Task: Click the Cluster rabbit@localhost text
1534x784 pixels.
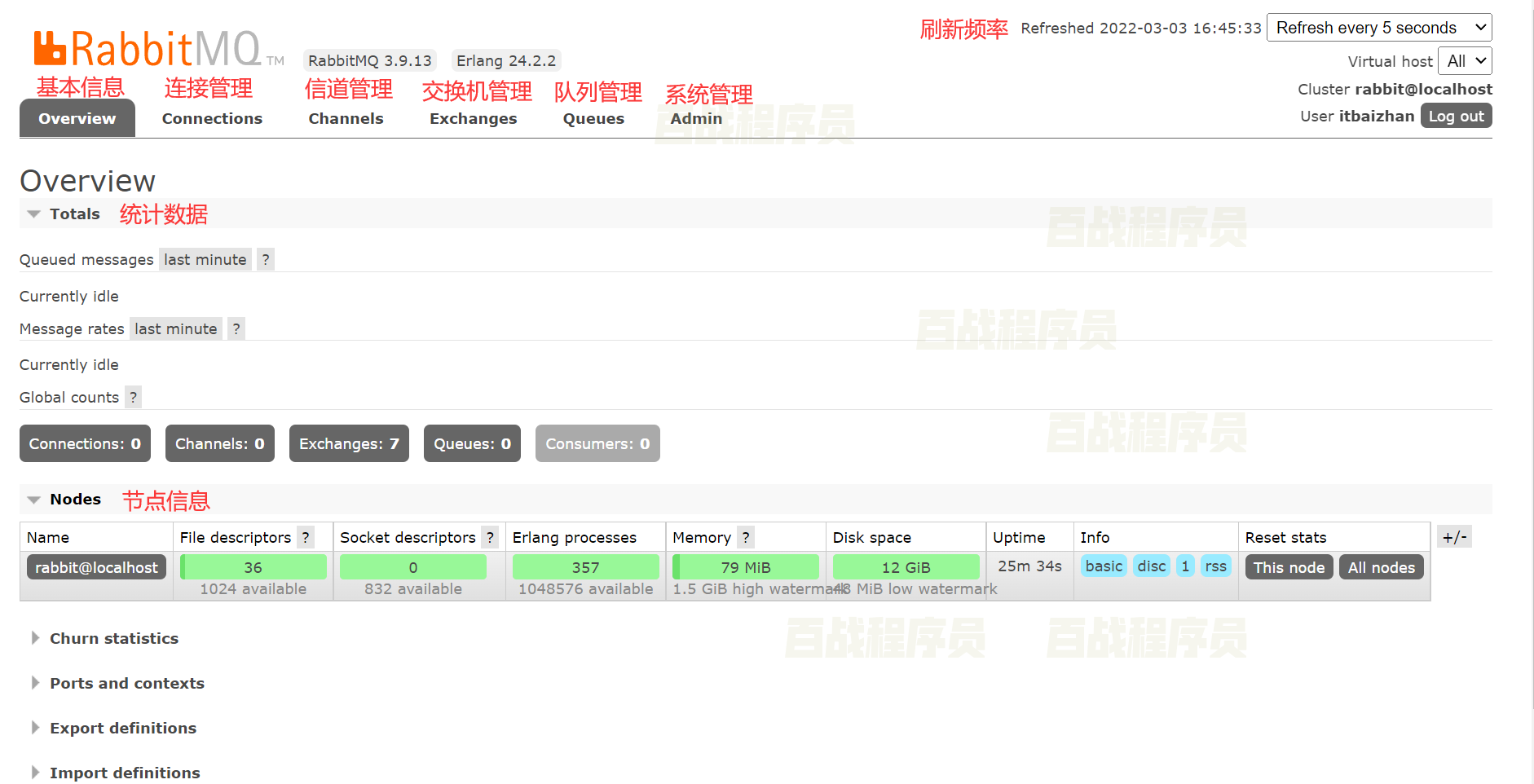Action: pos(1395,89)
